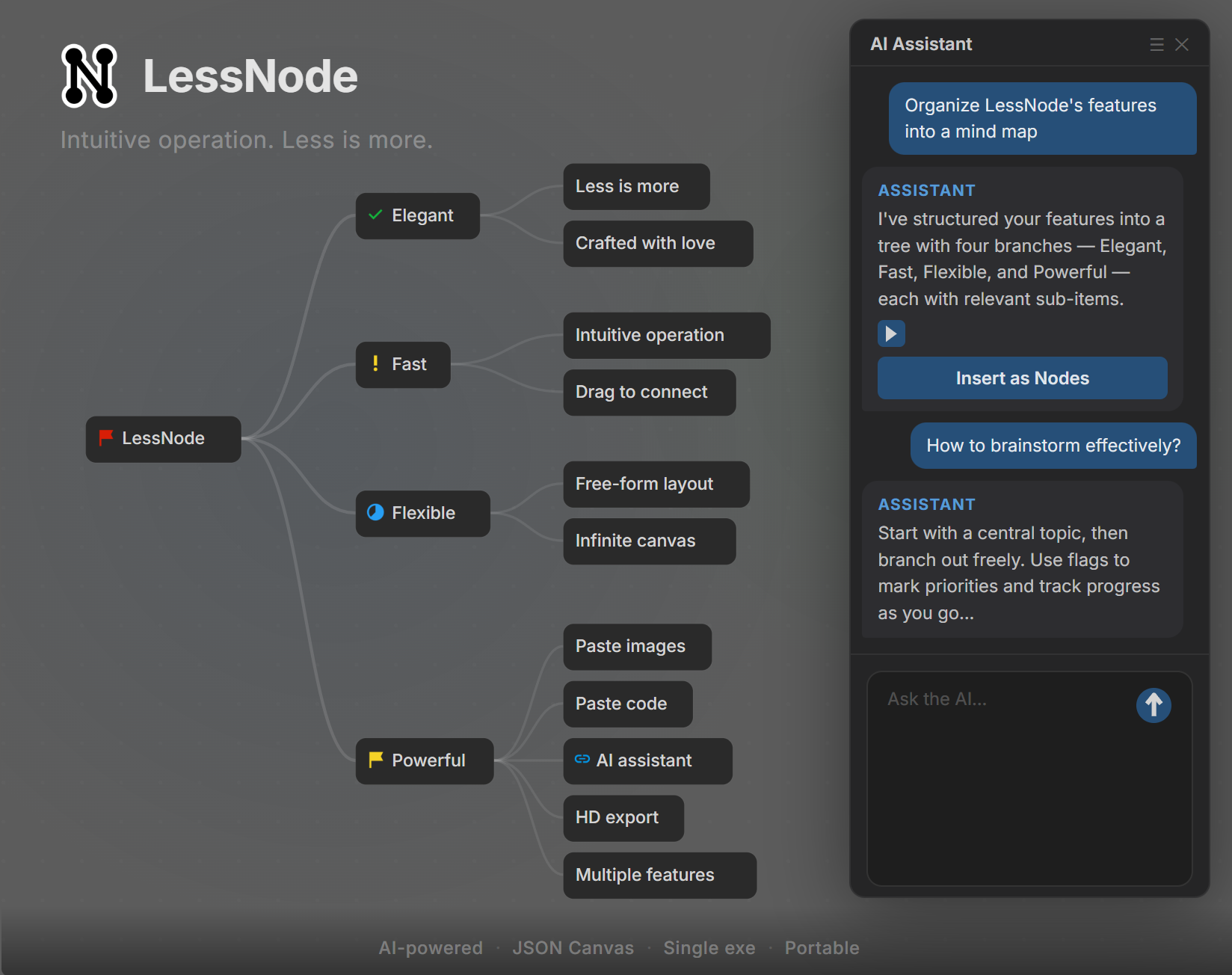The height and width of the screenshot is (975, 1232).
Task: Click the exclamation mark on Fast node
Action: click(375, 363)
